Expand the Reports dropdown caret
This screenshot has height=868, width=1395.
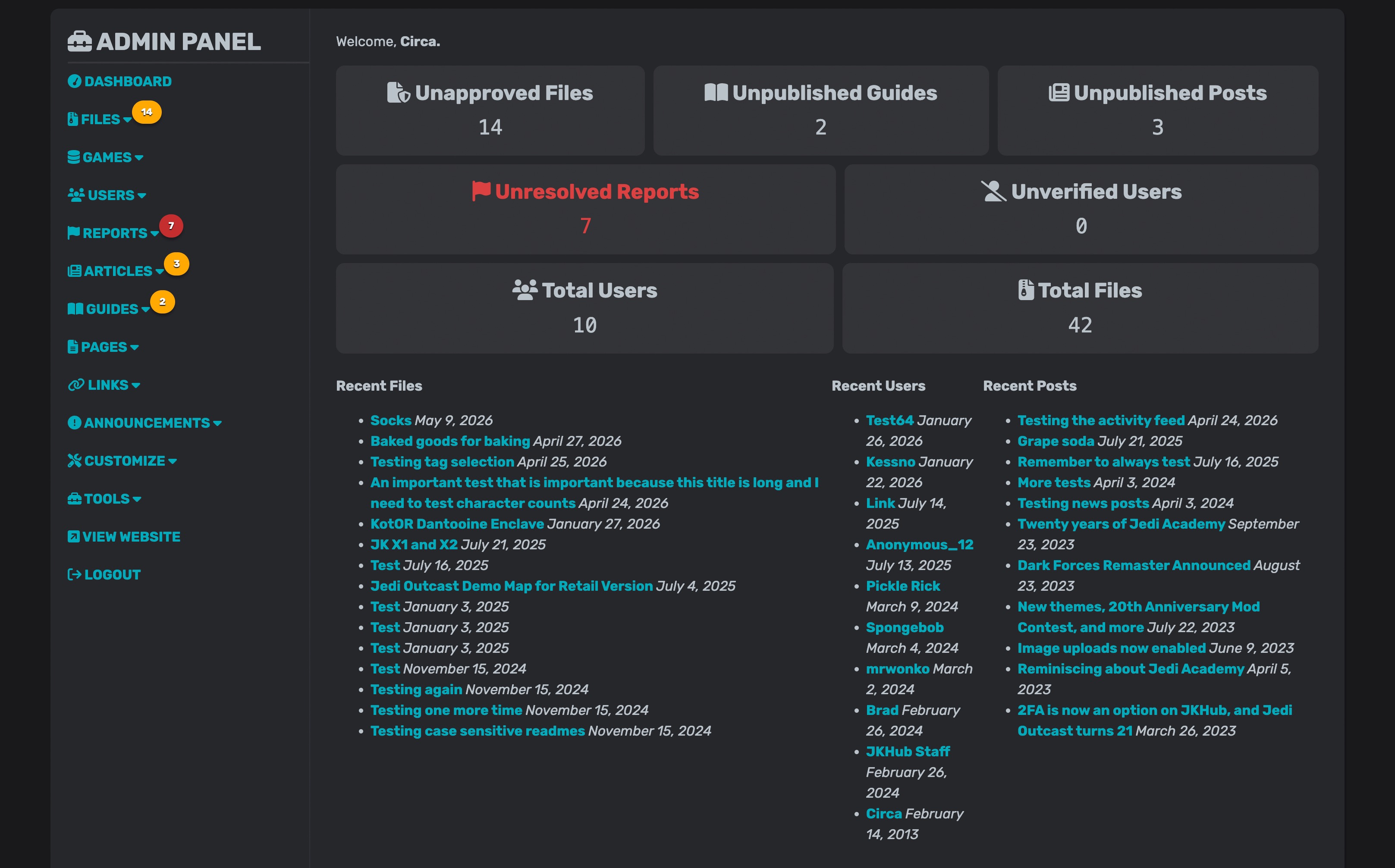[154, 233]
